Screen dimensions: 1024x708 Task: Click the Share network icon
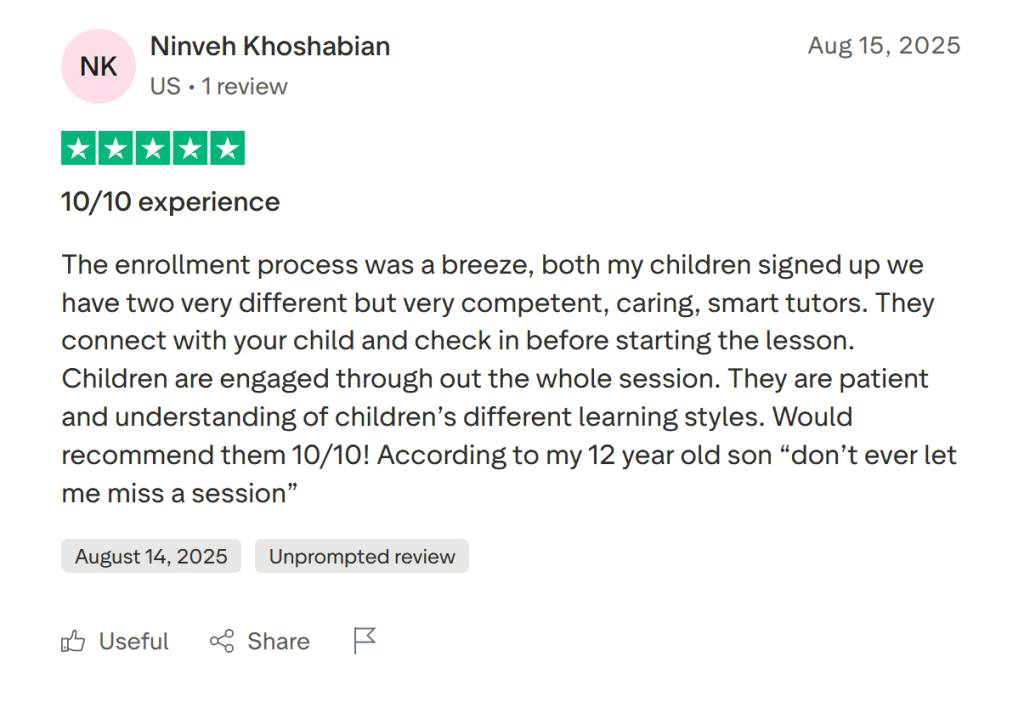(222, 641)
